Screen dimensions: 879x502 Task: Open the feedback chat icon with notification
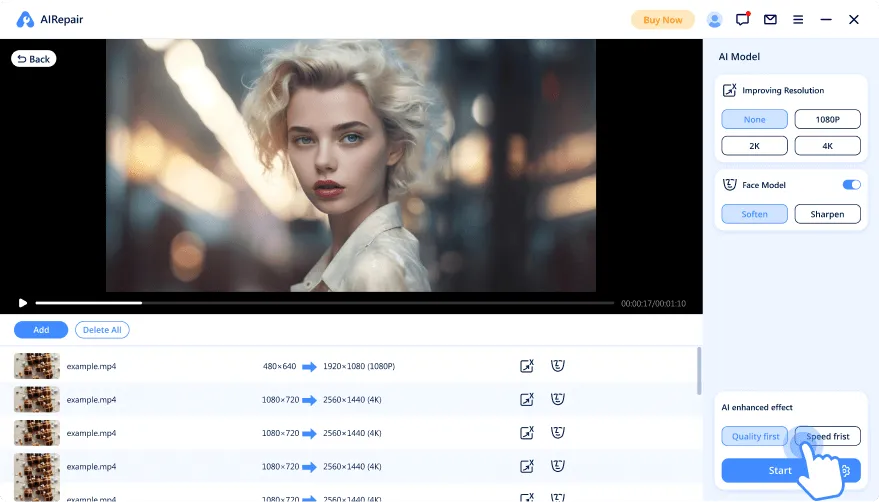743,19
